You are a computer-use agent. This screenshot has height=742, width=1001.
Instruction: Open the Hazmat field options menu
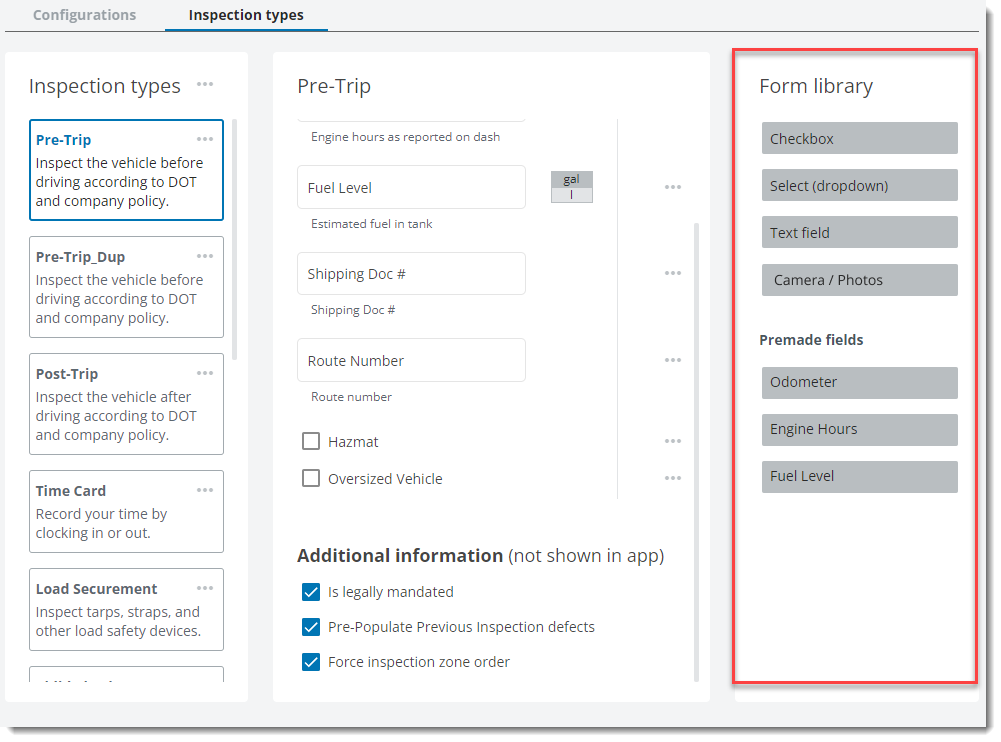(673, 441)
